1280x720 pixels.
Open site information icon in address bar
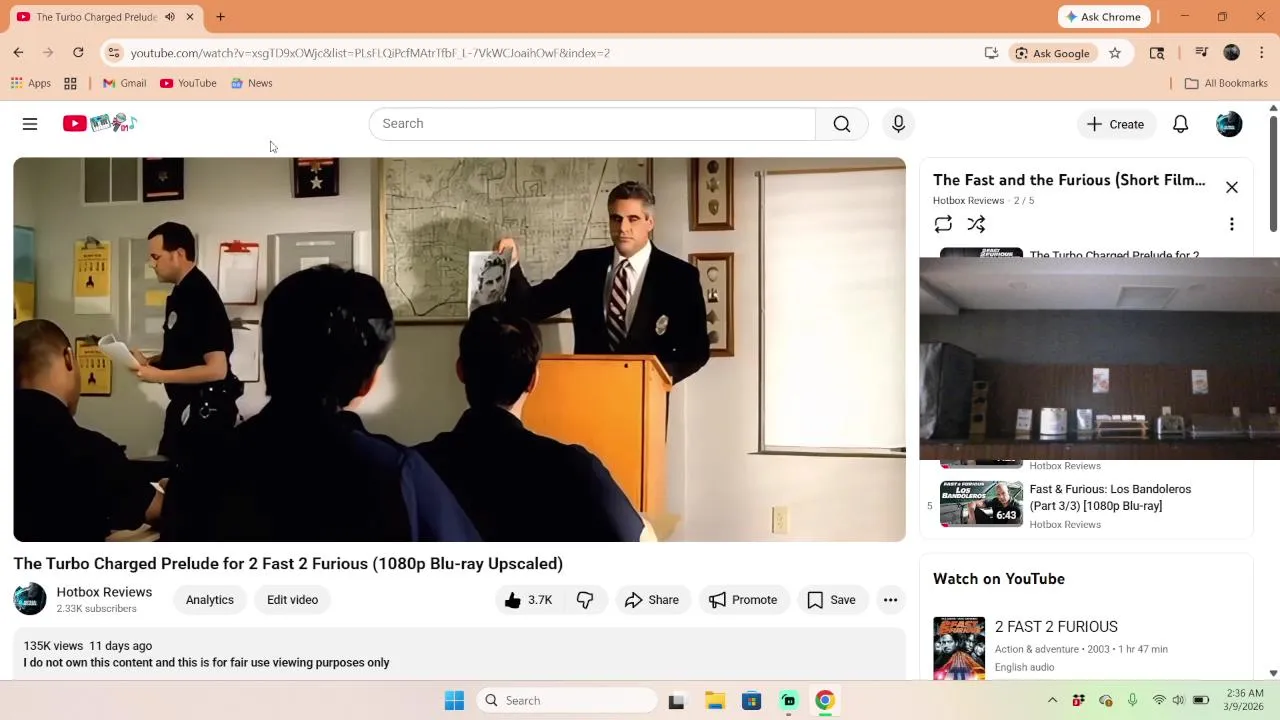(114, 53)
